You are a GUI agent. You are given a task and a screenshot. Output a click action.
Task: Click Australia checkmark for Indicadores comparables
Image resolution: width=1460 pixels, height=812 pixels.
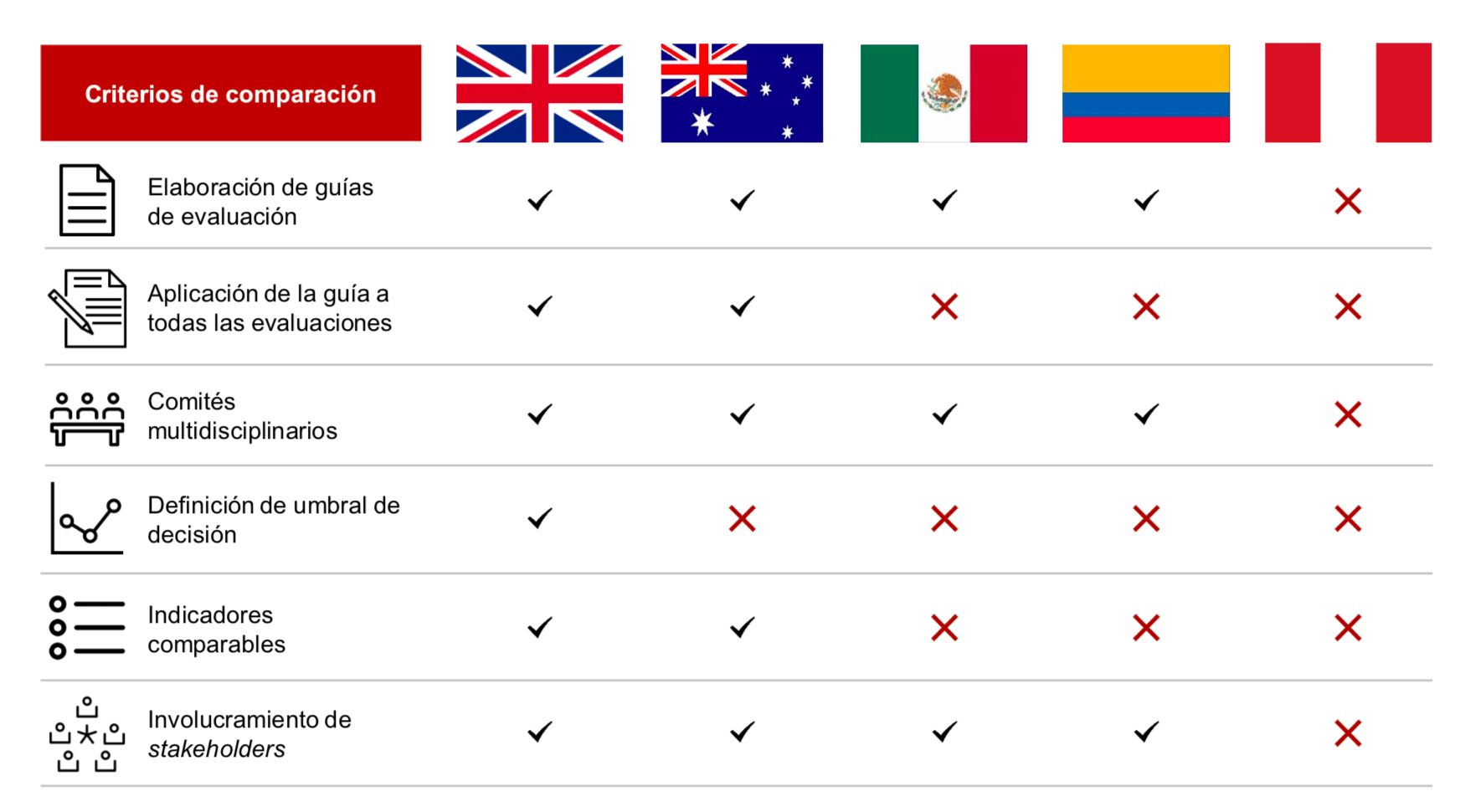click(x=742, y=628)
